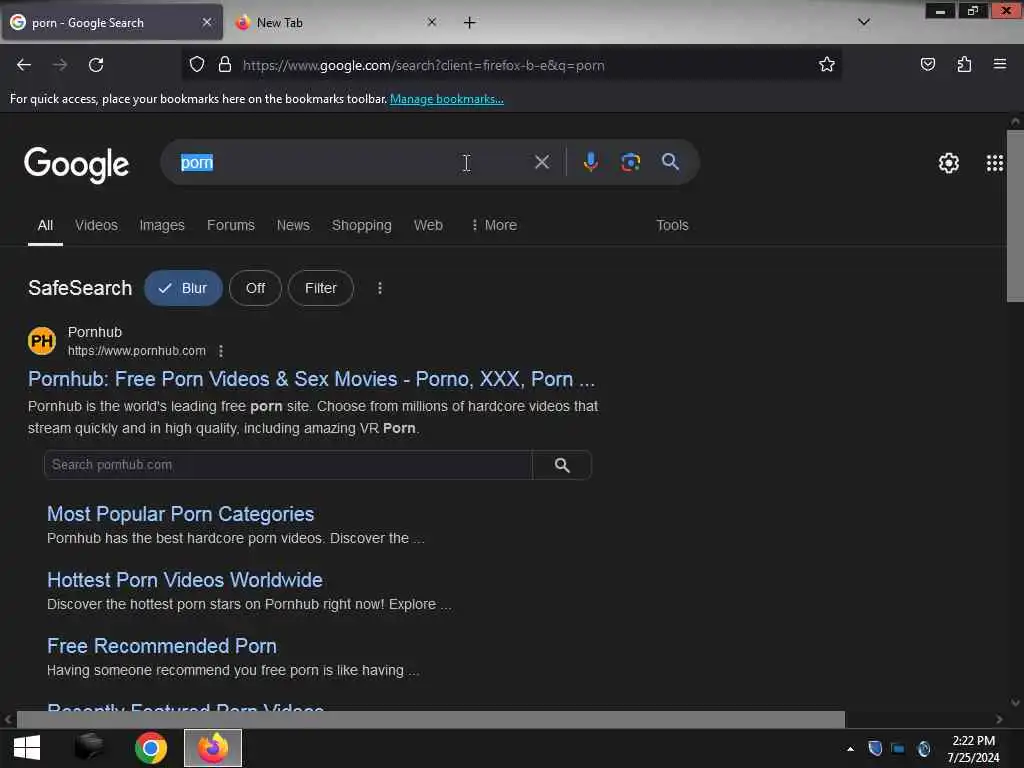Open the Hottest Porn Videos Worldwide sitelink
1024x768 pixels.
click(x=185, y=580)
